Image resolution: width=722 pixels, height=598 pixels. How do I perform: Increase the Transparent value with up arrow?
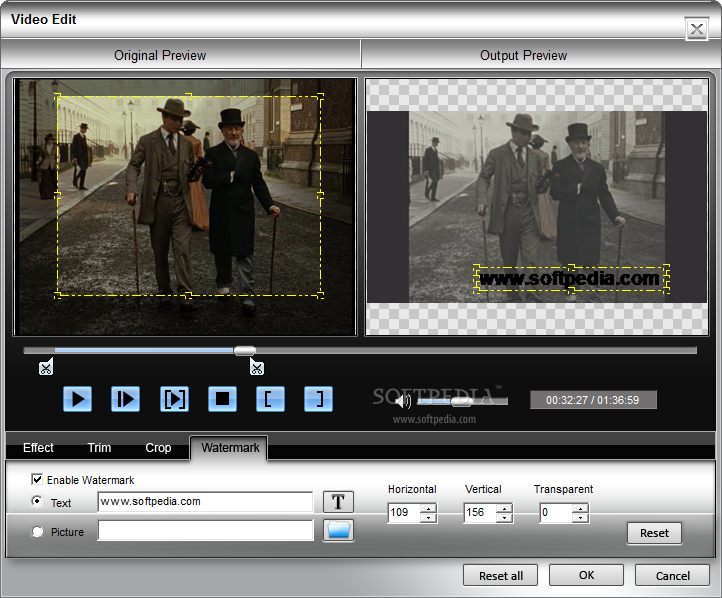tap(580, 509)
